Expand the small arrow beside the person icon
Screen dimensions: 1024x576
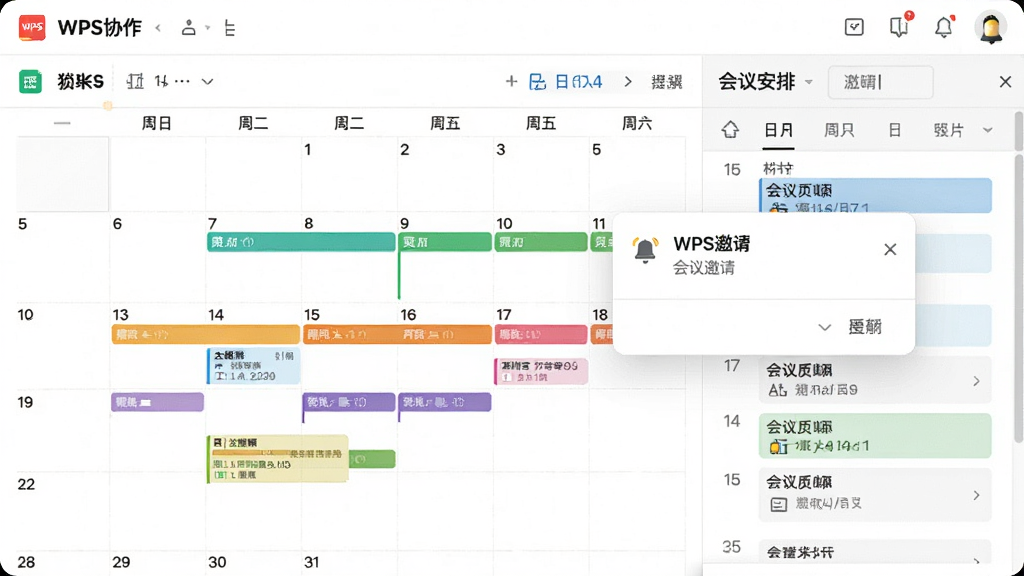coord(208,27)
